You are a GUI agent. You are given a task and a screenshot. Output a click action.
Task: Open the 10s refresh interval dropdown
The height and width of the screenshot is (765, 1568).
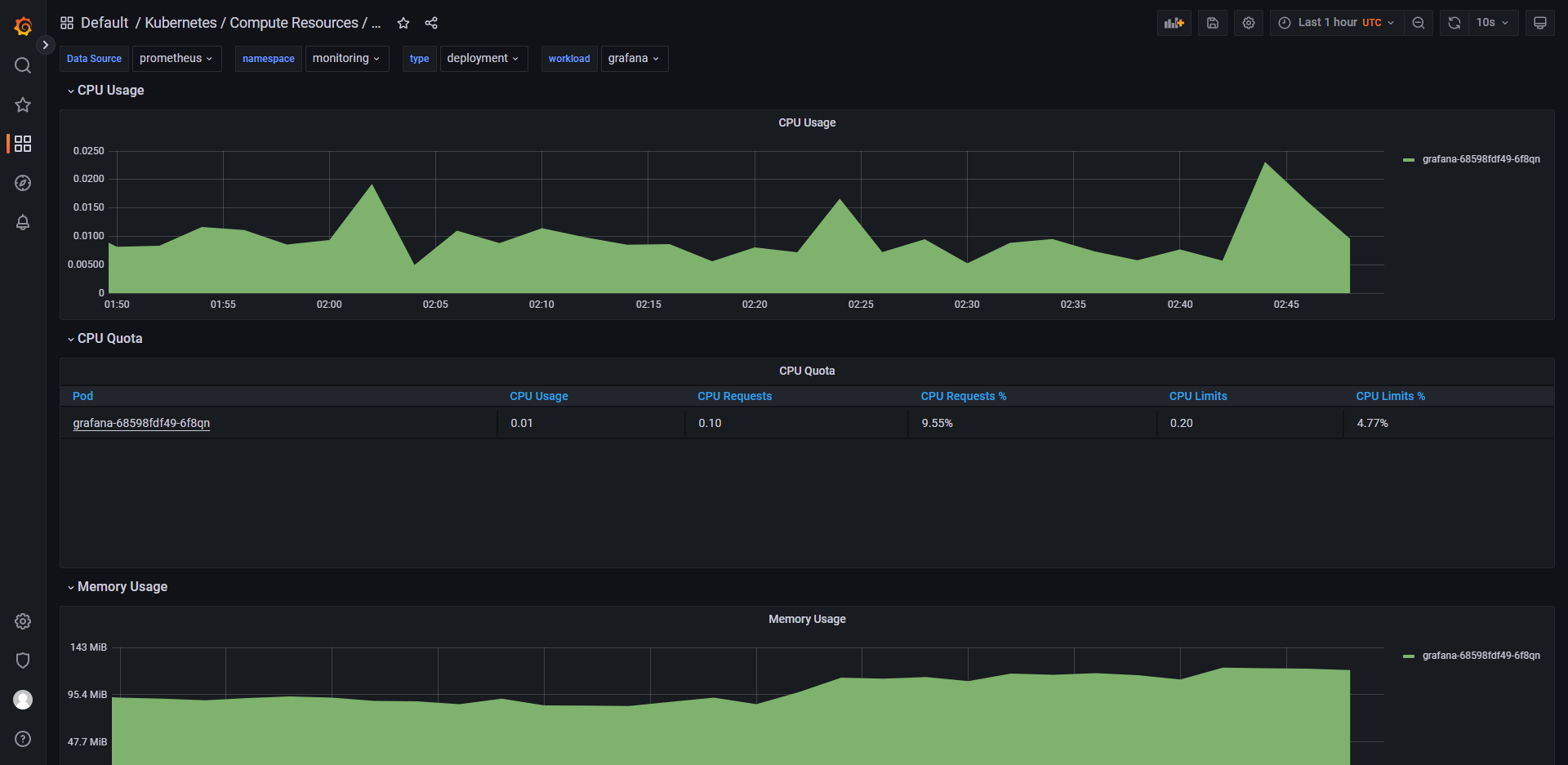point(1493,23)
